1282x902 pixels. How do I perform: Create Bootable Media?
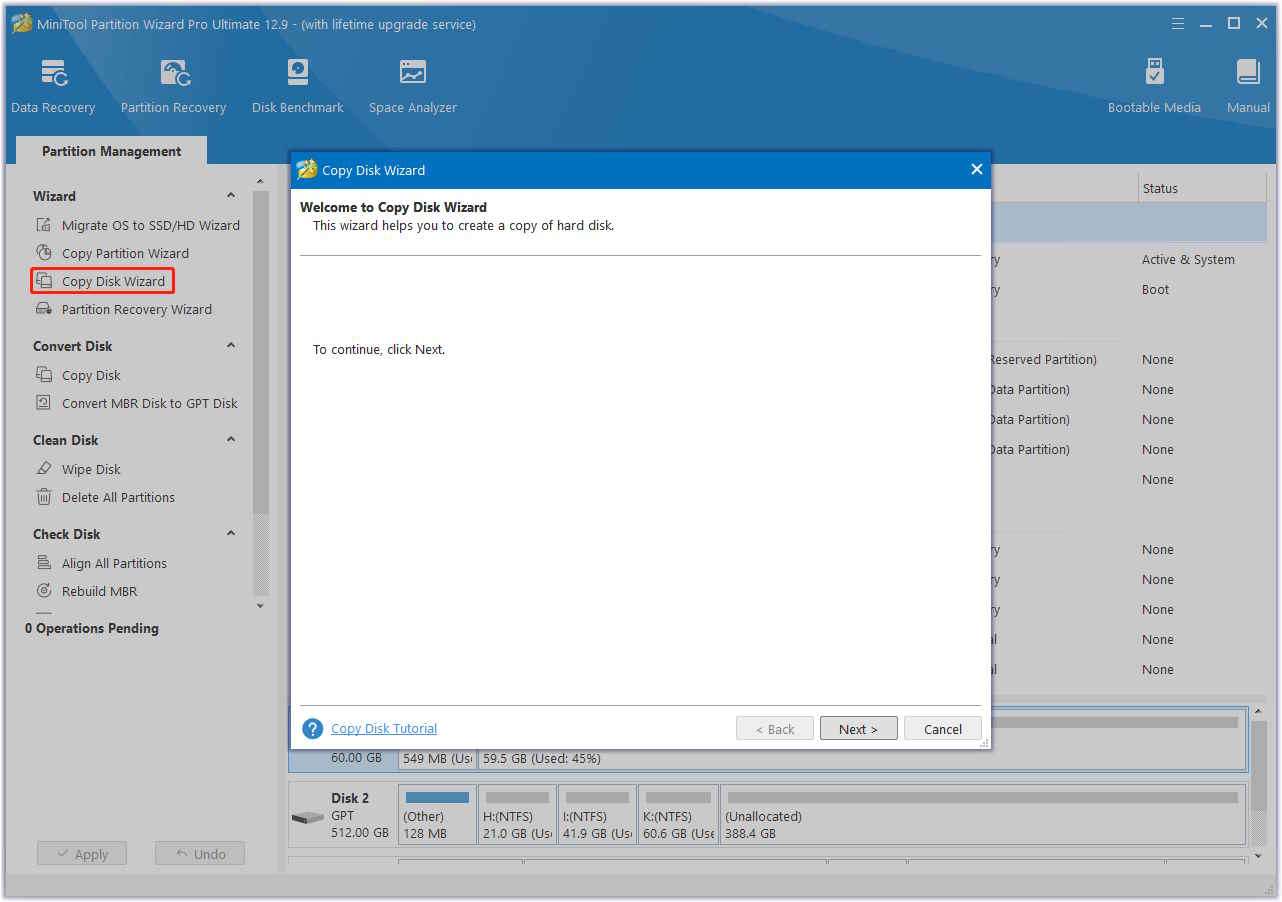pyautogui.click(x=1154, y=86)
